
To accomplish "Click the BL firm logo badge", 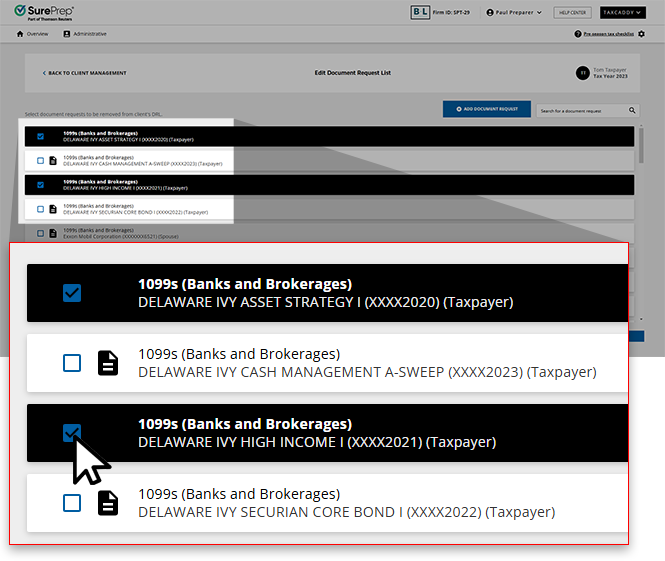I will coord(420,12).
